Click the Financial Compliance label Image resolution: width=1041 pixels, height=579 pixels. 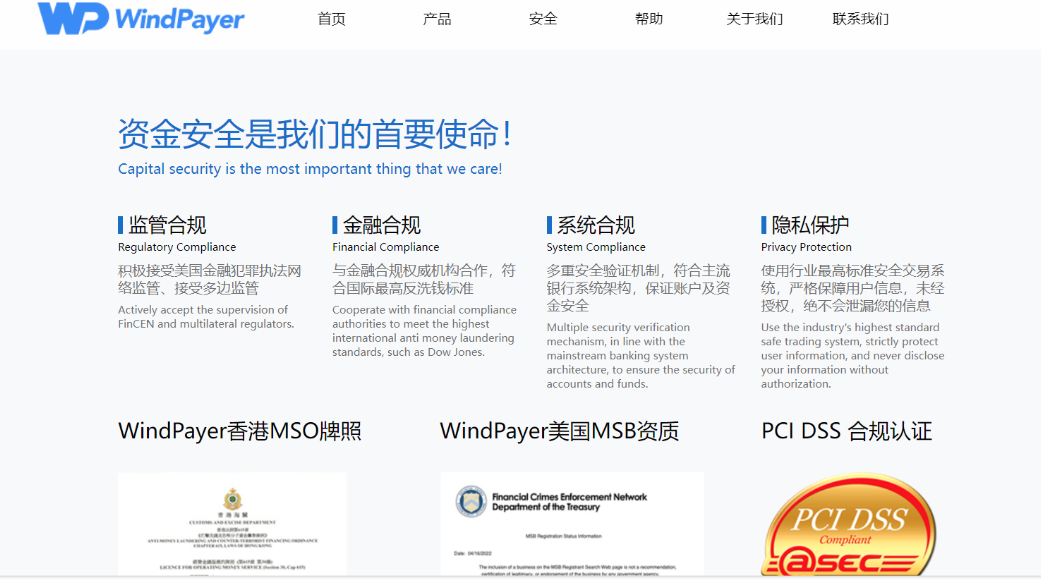386,247
